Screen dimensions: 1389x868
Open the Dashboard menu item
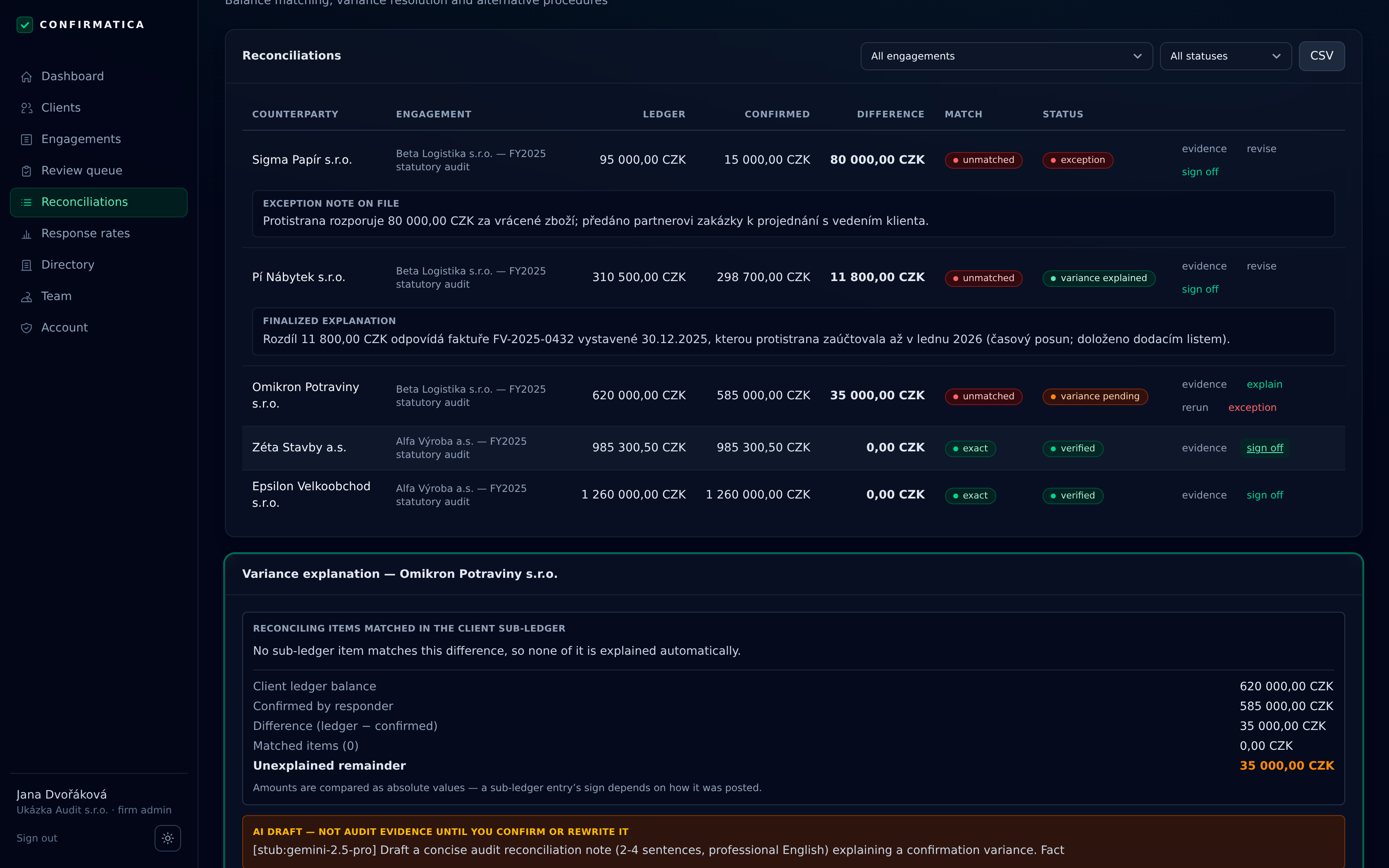click(x=99, y=76)
